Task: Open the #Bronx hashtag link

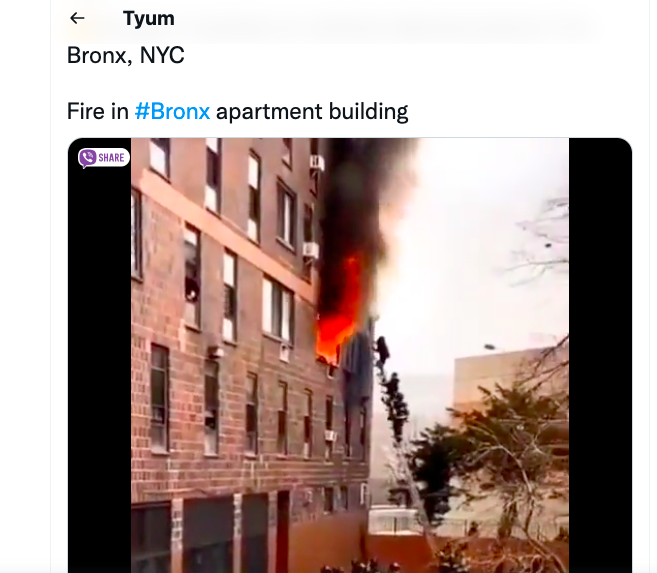Action: [172, 111]
